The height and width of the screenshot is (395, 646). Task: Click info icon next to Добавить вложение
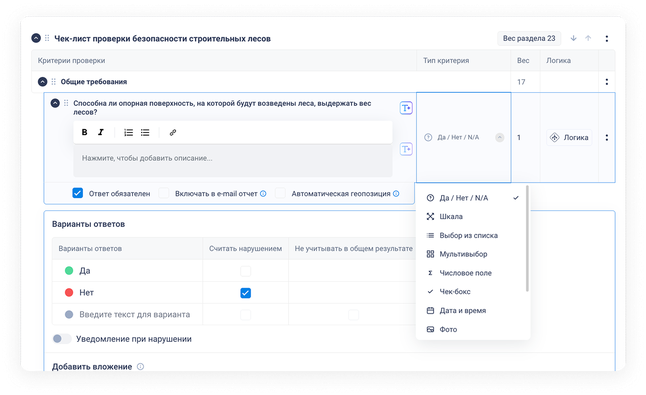140,367
